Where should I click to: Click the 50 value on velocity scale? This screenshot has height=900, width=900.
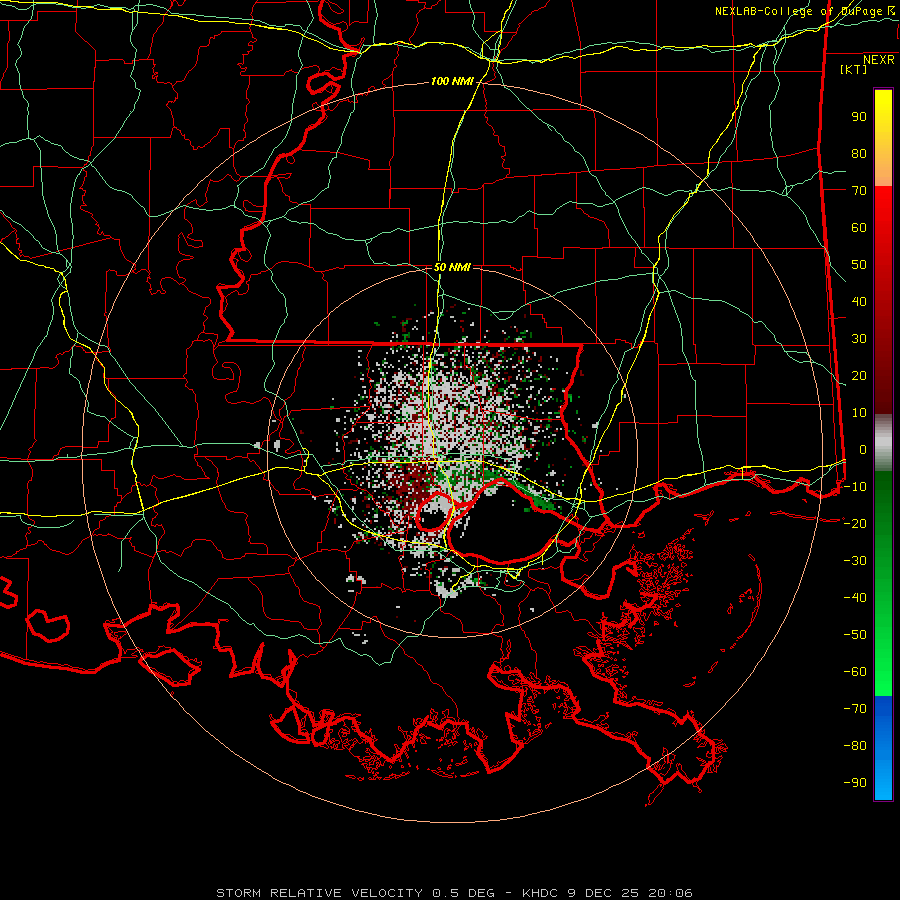click(859, 265)
